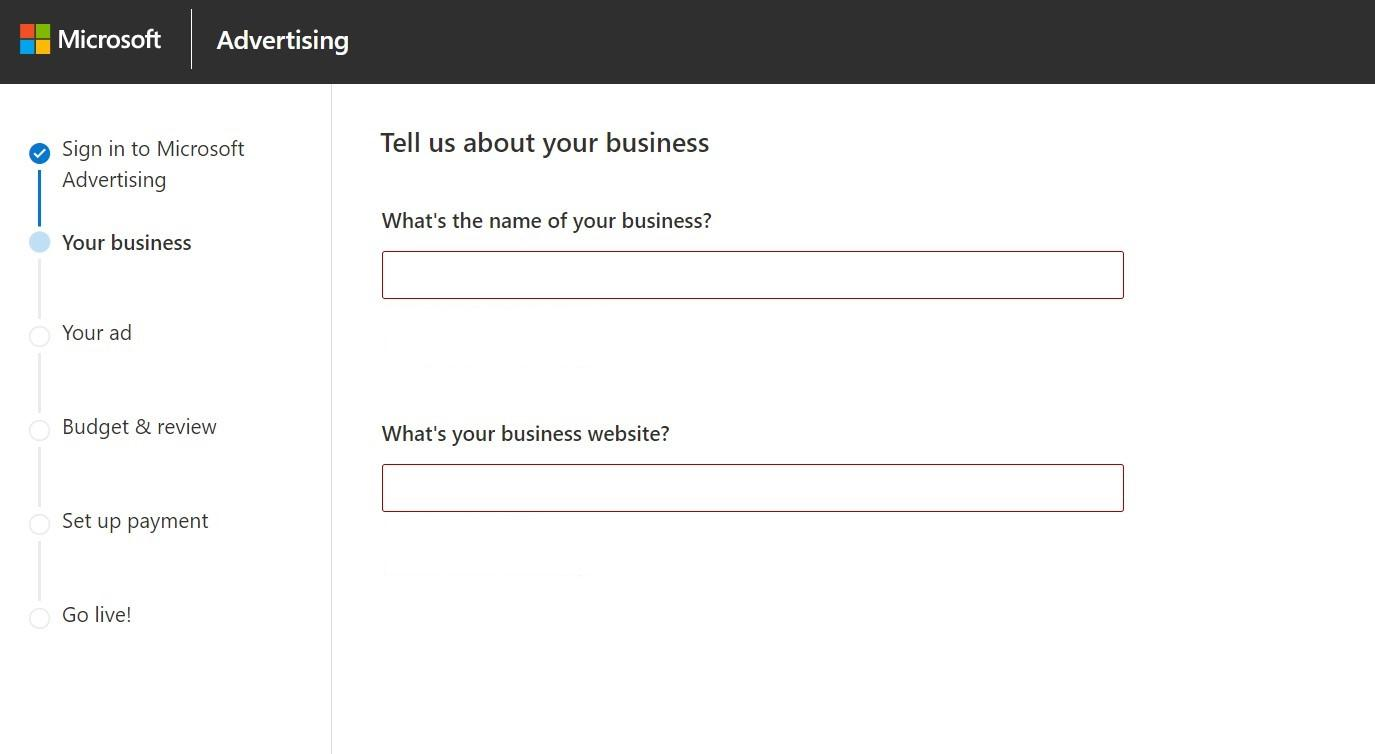Click the circle next to Go live!
The width and height of the screenshot is (1375, 754).
(x=40, y=618)
